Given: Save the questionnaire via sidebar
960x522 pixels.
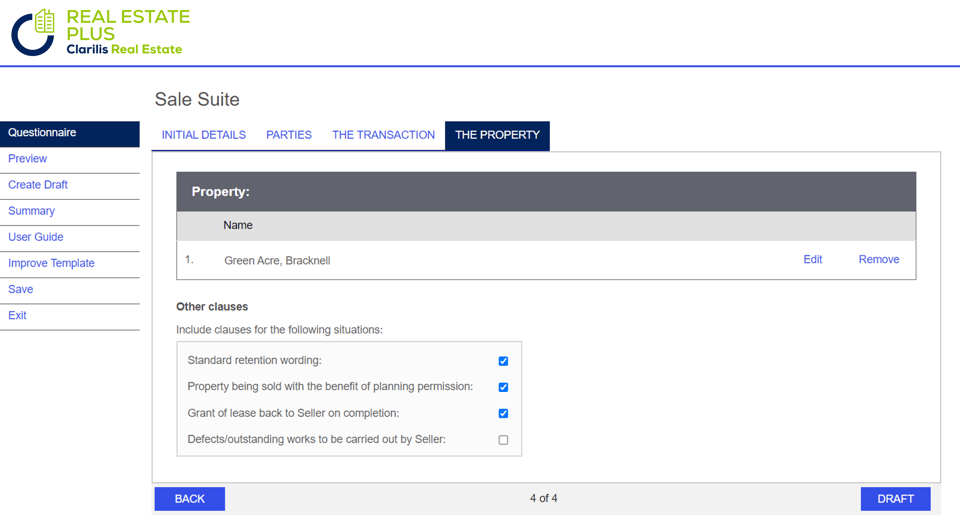Looking at the screenshot, I should 20,289.
